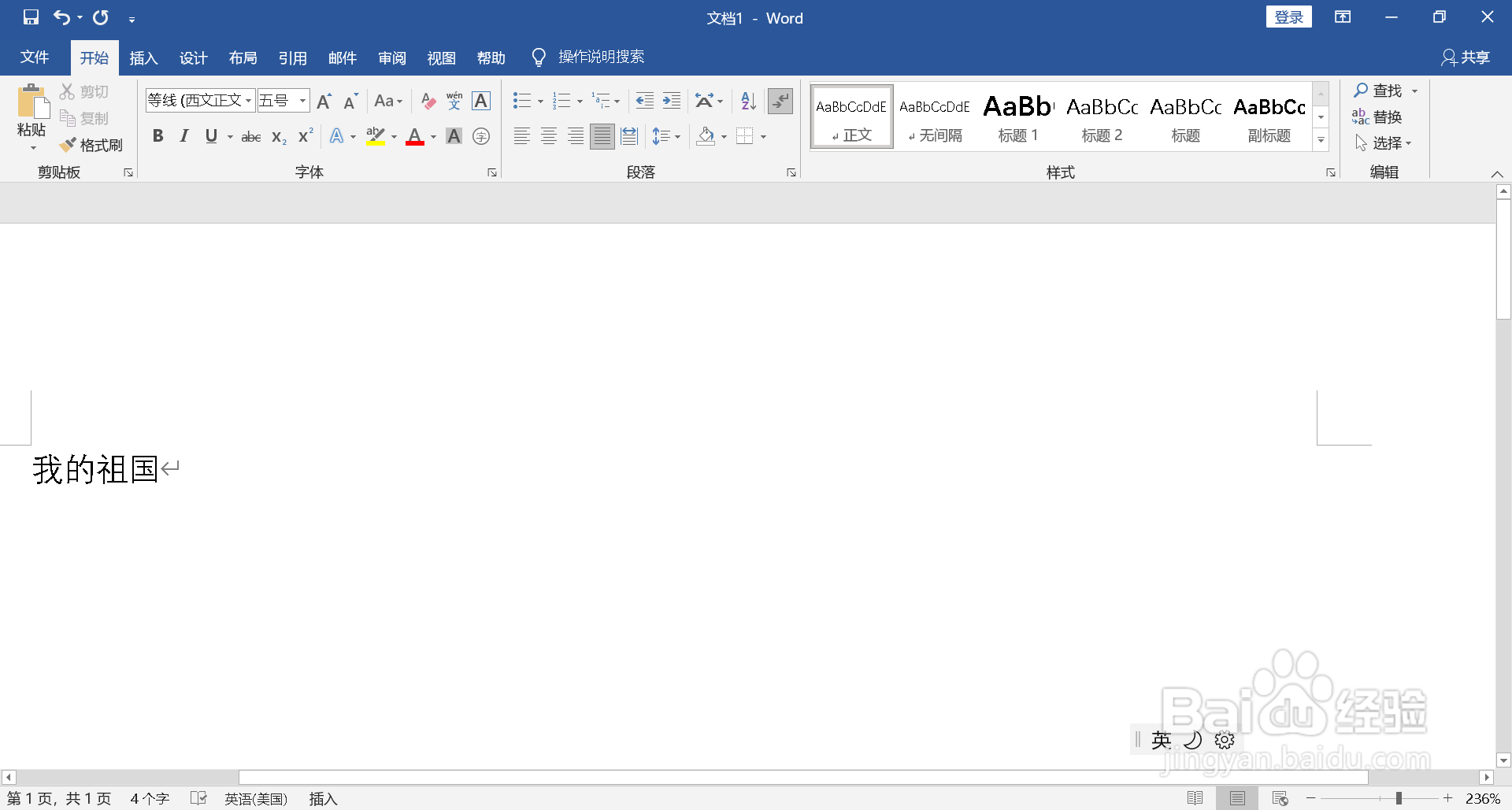
Task: Switch to Web Layout view in status bar
Action: point(1280,798)
